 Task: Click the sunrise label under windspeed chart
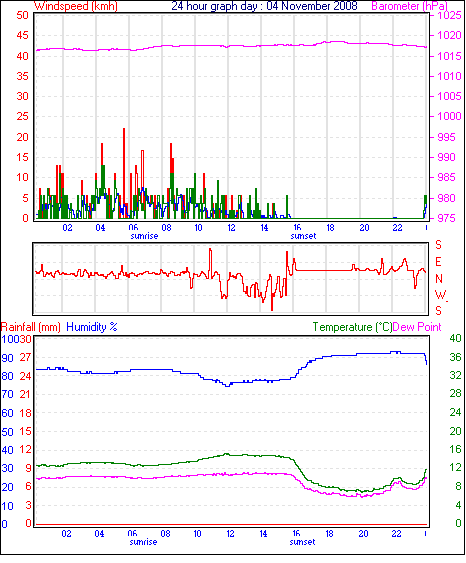pyautogui.click(x=144, y=236)
